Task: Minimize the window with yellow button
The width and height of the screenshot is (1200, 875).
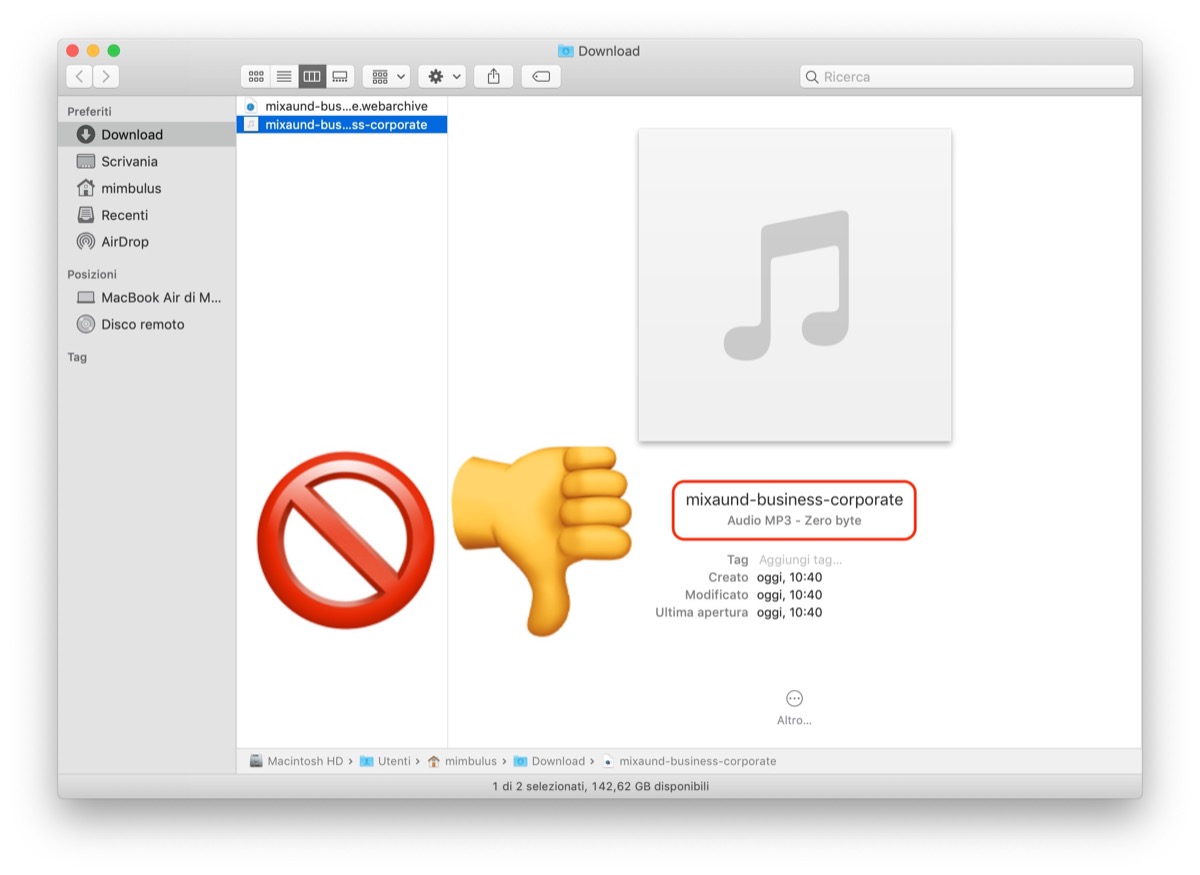Action: click(x=93, y=51)
